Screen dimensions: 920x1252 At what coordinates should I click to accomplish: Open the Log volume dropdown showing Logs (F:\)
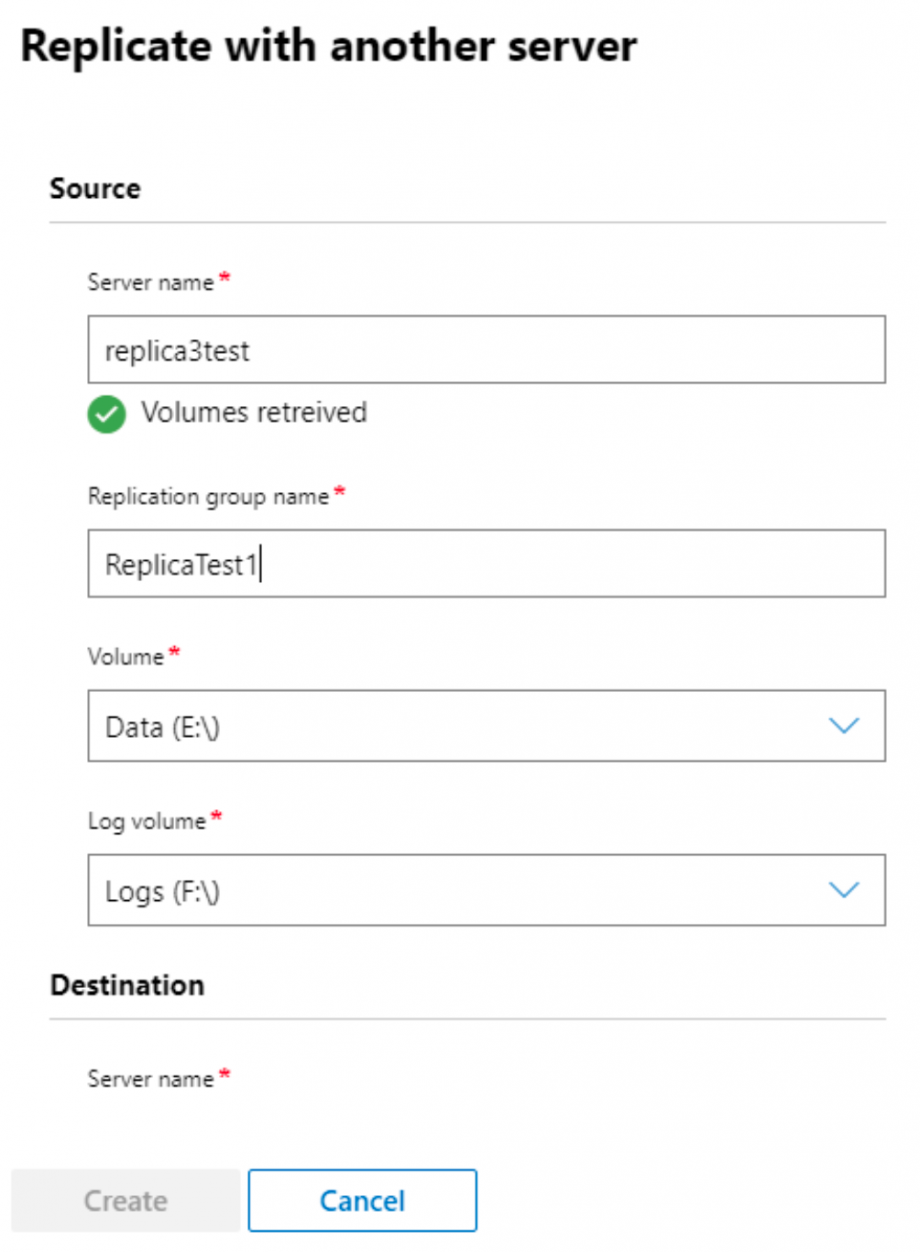[487, 890]
